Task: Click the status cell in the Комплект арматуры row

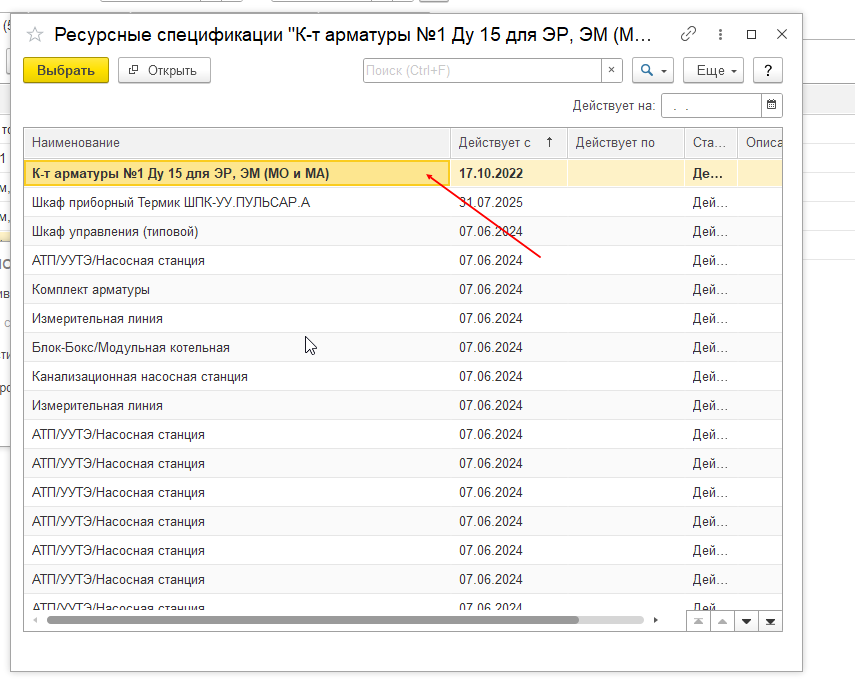Action: 711,290
